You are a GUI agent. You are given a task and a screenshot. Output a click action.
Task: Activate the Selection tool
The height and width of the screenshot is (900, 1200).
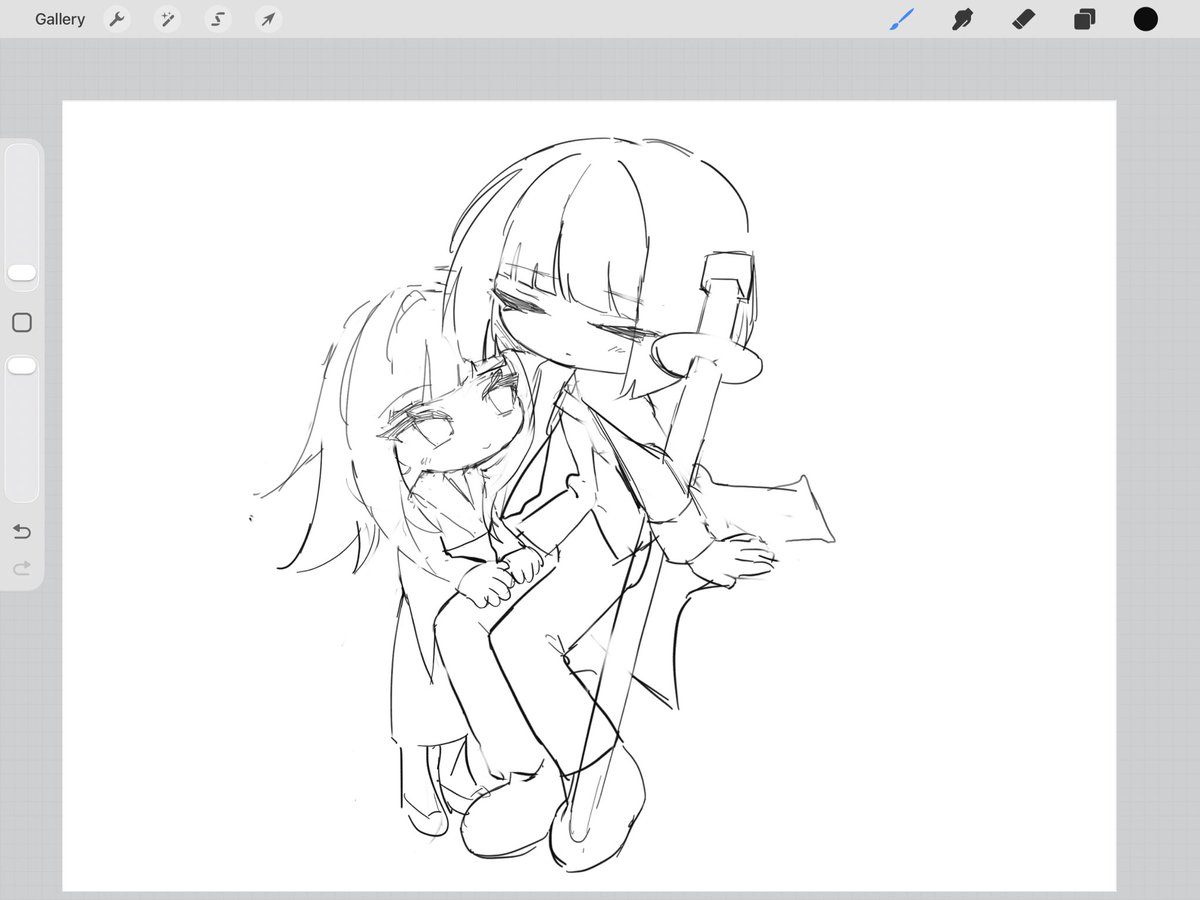pos(217,19)
